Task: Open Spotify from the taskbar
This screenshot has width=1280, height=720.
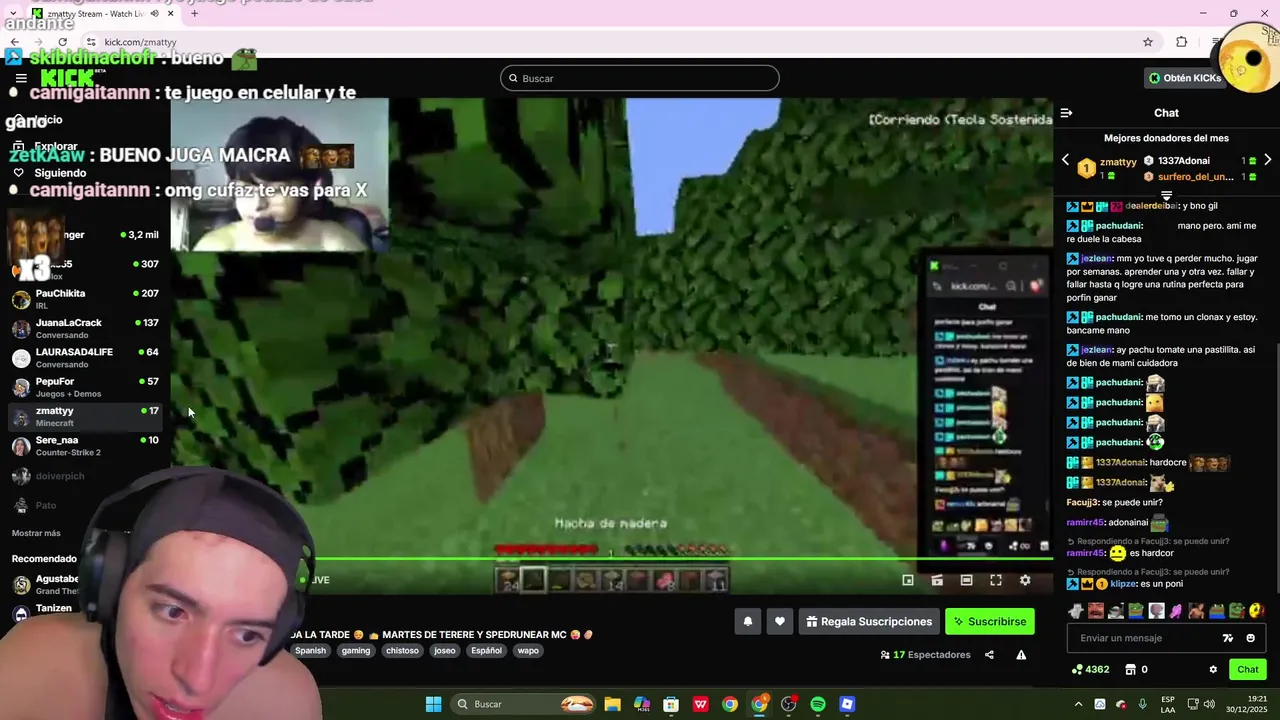Action: (818, 704)
